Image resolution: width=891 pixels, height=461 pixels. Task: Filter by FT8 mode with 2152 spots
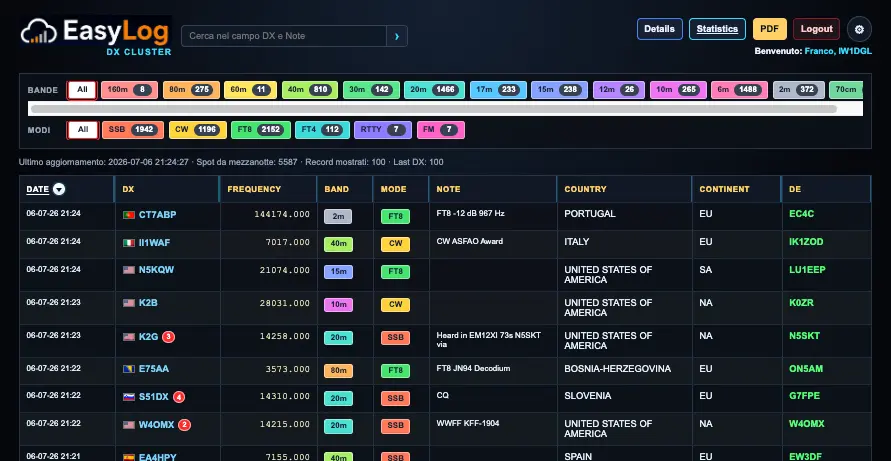click(261, 130)
